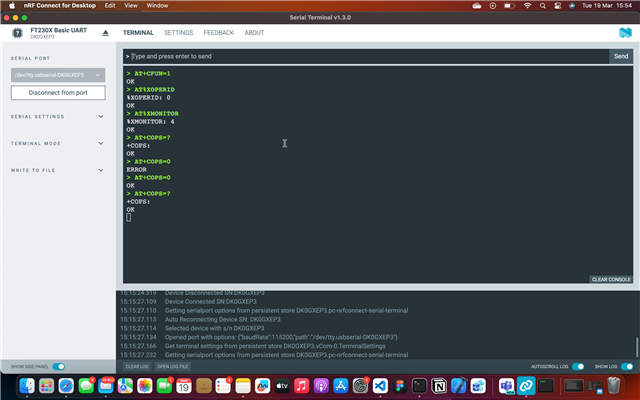The image size is (640, 400).
Task: Eject the FT230X Basic UART device
Action: (106, 33)
